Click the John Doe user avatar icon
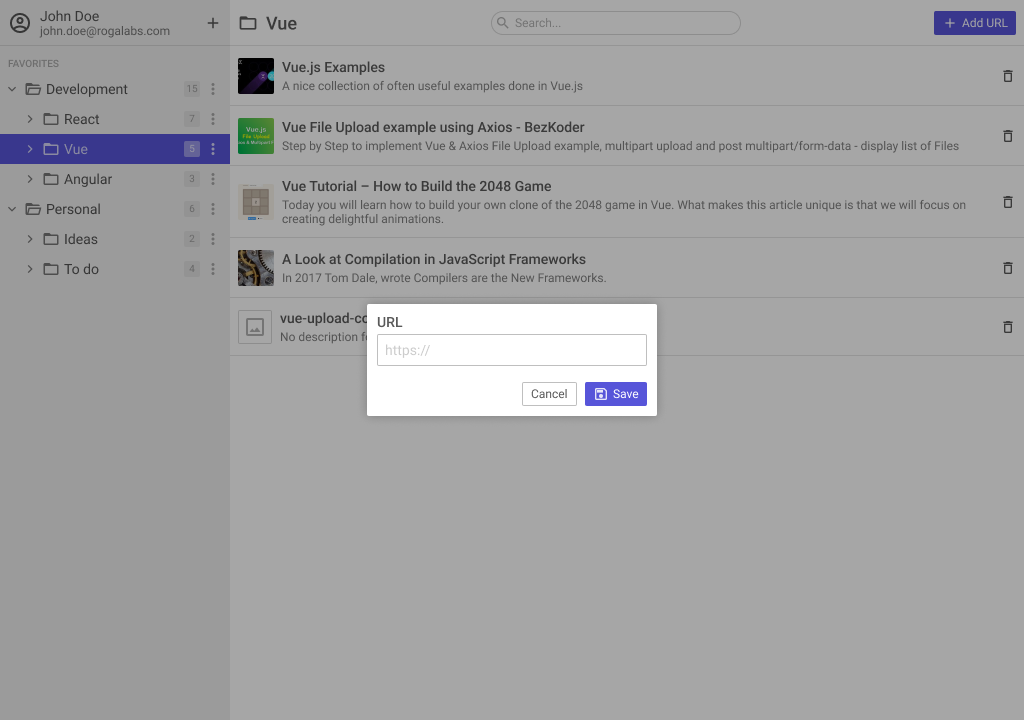 20,23
